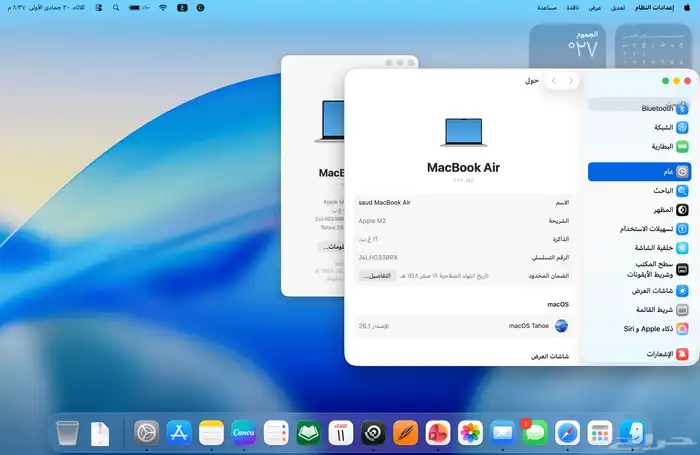Click the menu bar date and time
Screen dimensions: 700x455
click(x=46, y=8)
